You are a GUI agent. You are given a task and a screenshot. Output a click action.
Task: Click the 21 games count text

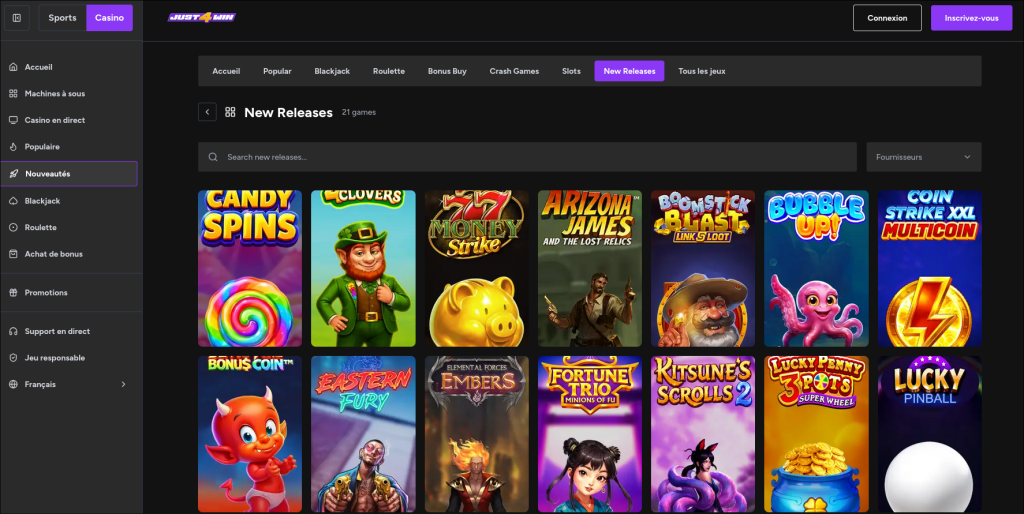coord(359,112)
